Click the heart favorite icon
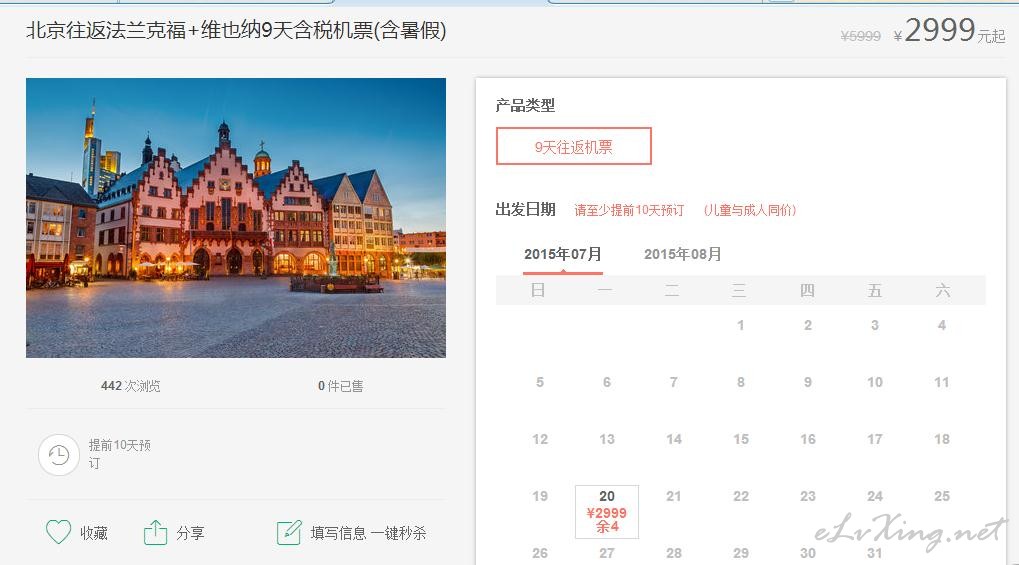The image size is (1019, 565). coord(58,532)
